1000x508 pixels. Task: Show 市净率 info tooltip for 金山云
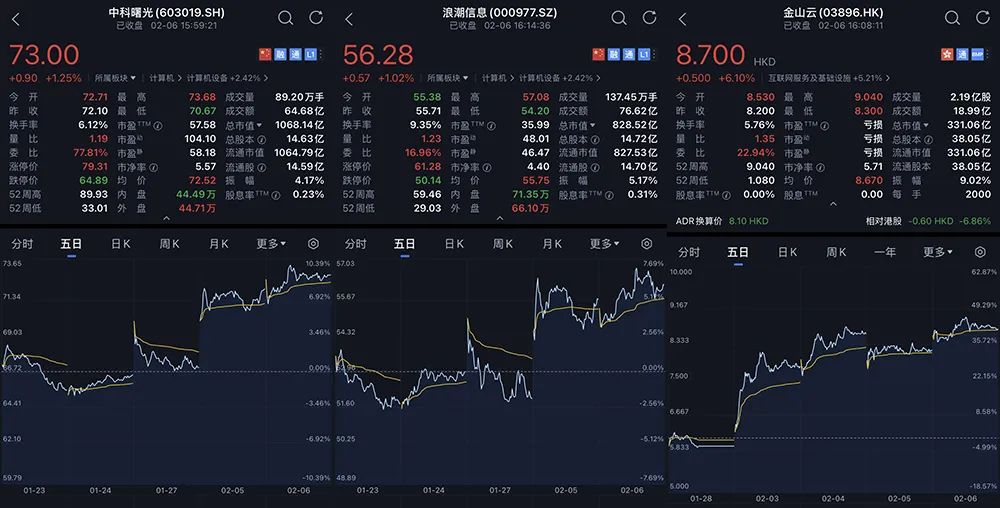click(819, 168)
